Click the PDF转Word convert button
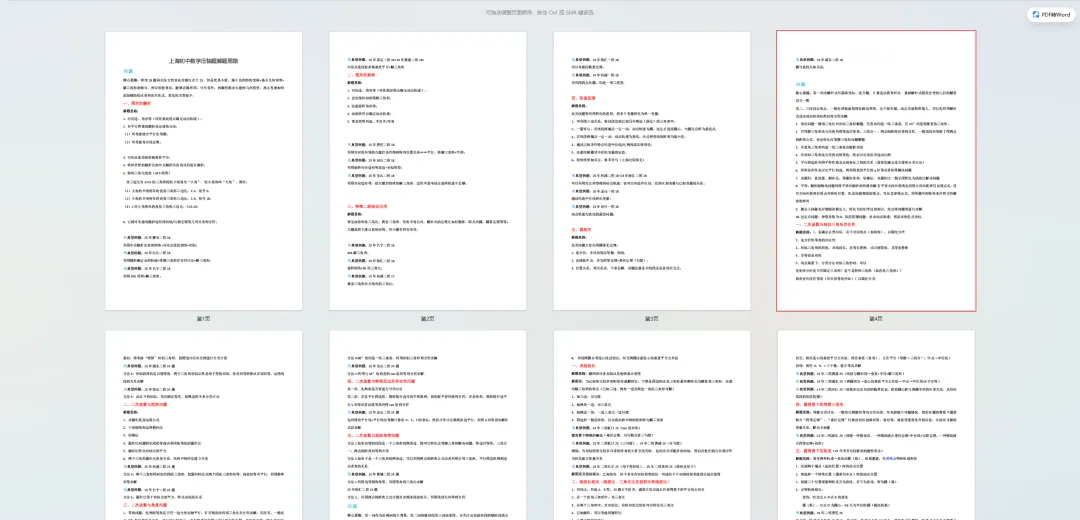This screenshot has width=1080, height=520. point(1052,14)
